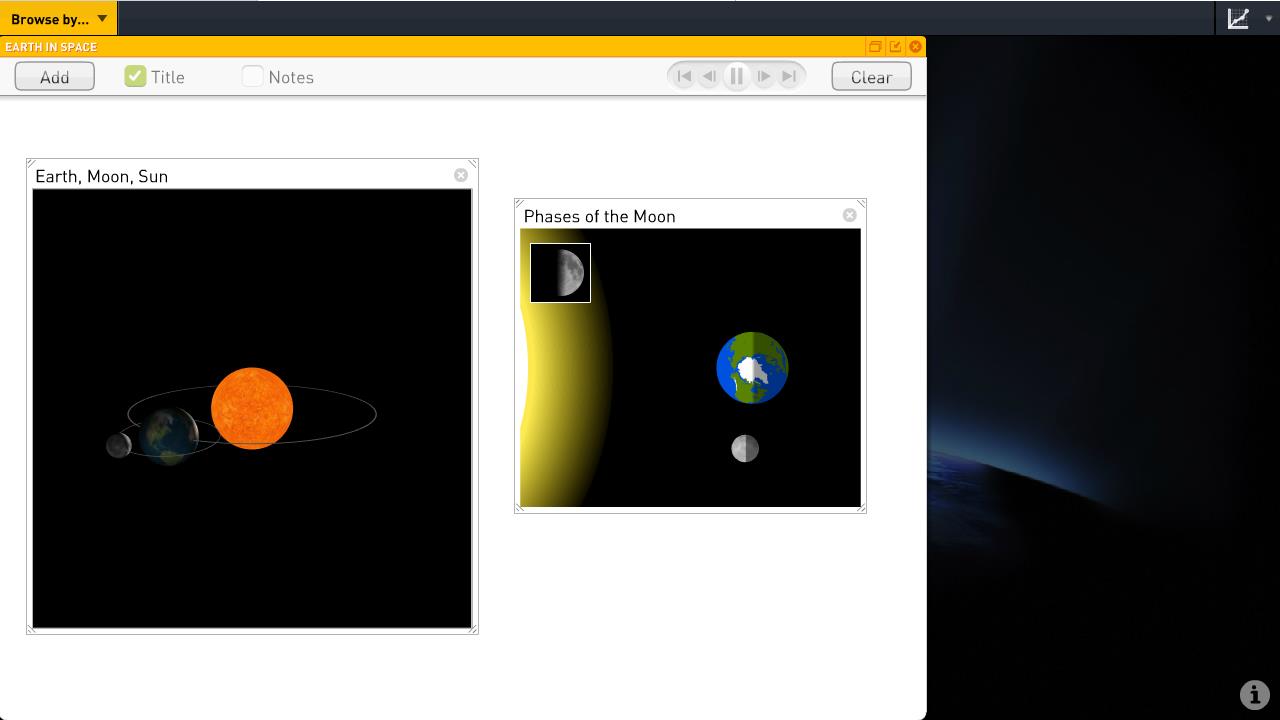1280x720 pixels.
Task: Click the Moon in the orbit animation
Action: tap(119, 445)
